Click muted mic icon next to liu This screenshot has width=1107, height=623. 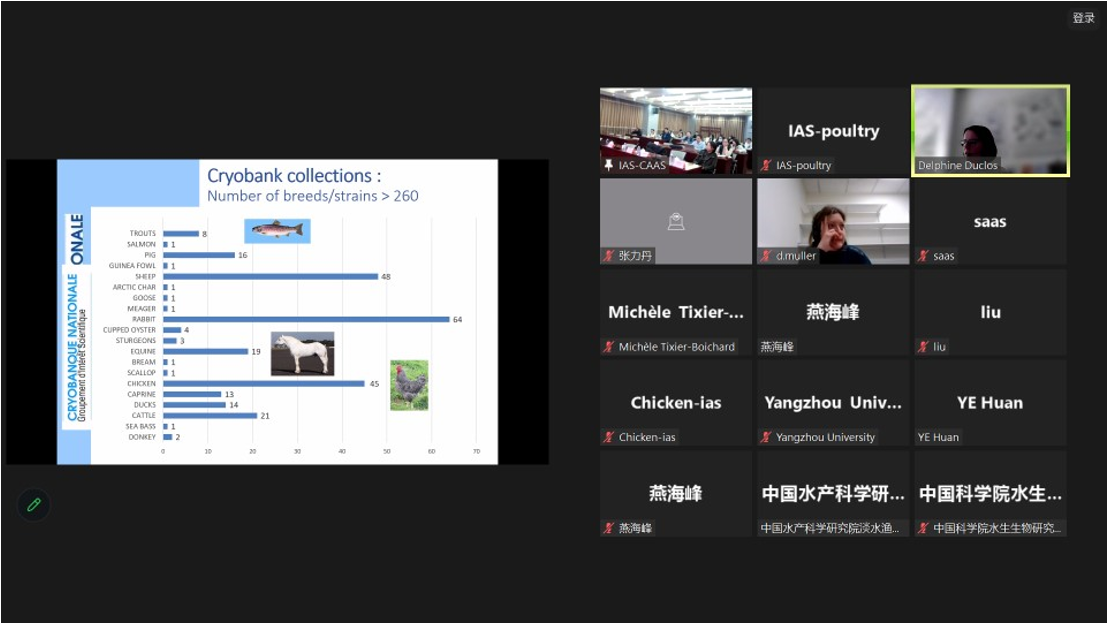[x=923, y=347]
